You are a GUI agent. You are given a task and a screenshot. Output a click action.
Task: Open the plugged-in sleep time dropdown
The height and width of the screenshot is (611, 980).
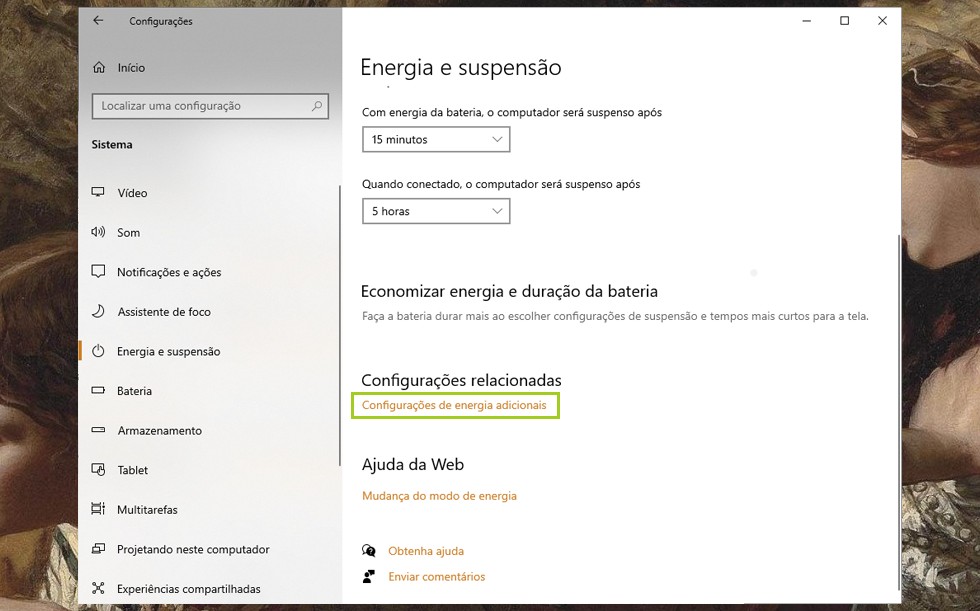click(x=436, y=211)
